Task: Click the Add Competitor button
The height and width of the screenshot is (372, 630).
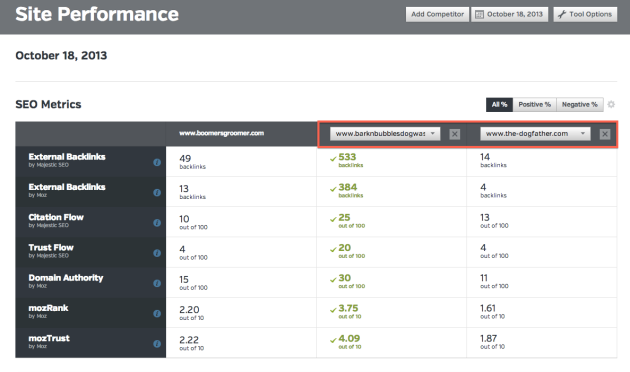Action: (x=437, y=14)
